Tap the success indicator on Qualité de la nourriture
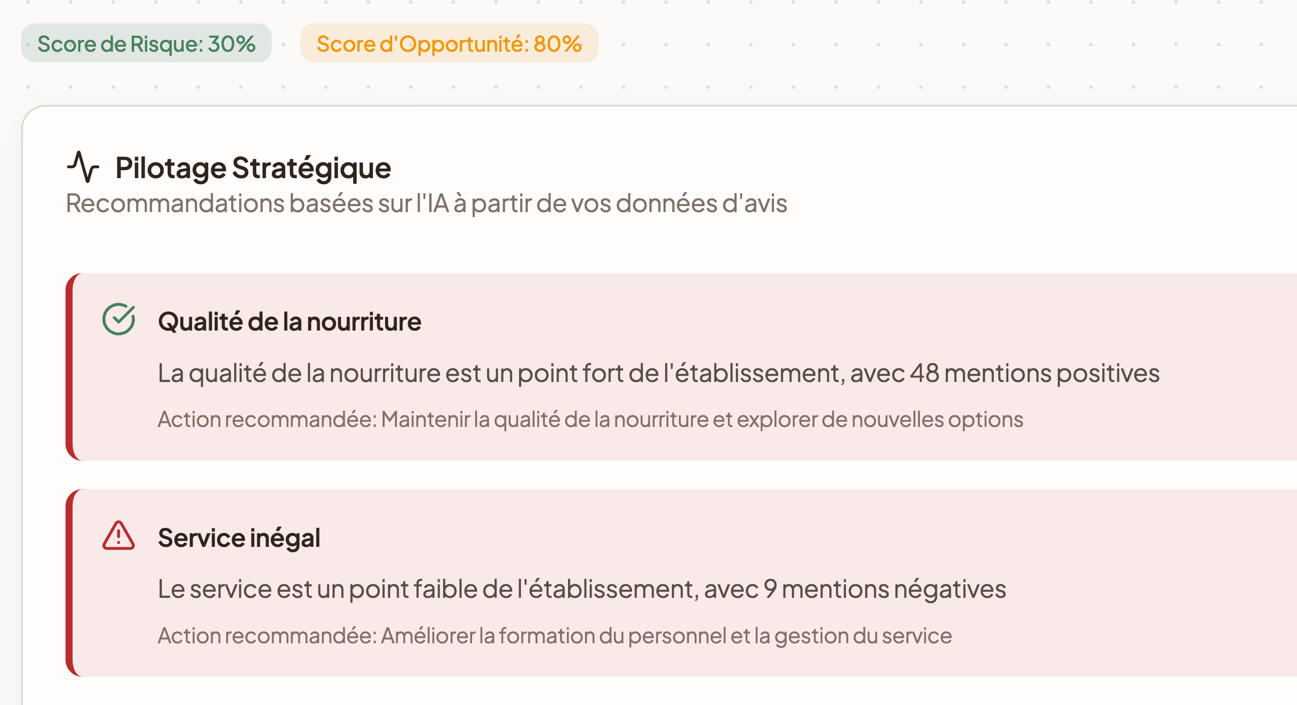Viewport: 1297px width, 705px height. [x=120, y=319]
